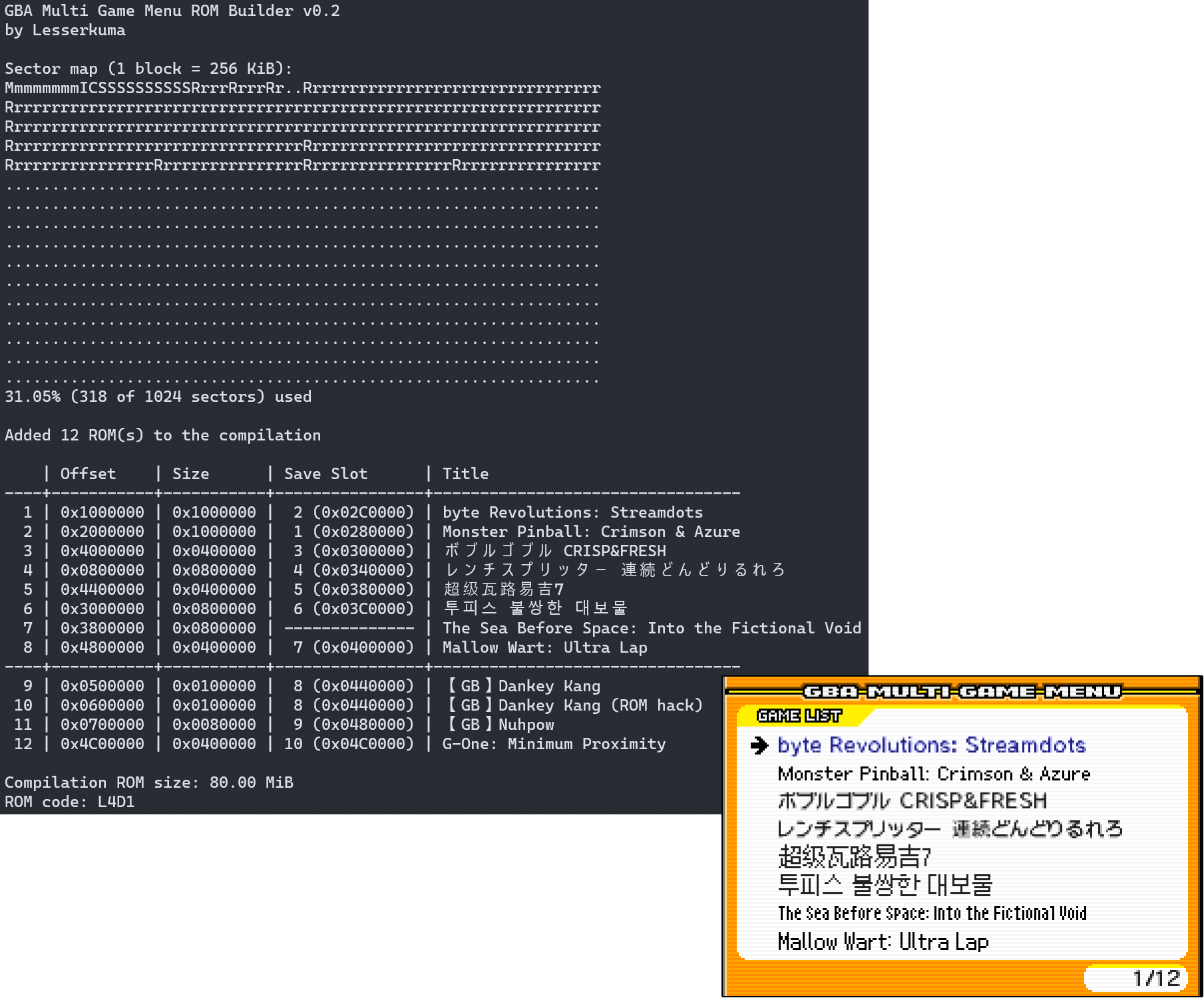This screenshot has height=998, width=1204.
Task: Click the Save Slot column header
Action: (x=326, y=474)
